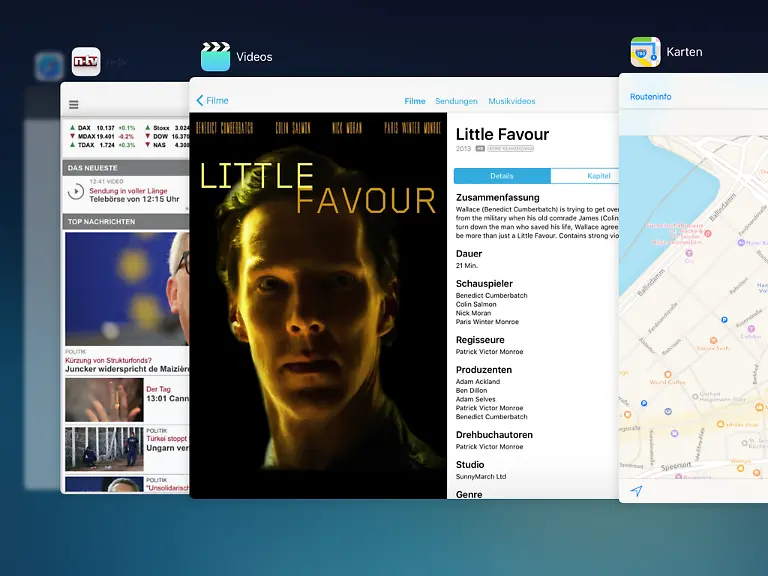The image size is (768, 576).
Task: Tap the DAS NEUESTE section header
Action: 125,168
